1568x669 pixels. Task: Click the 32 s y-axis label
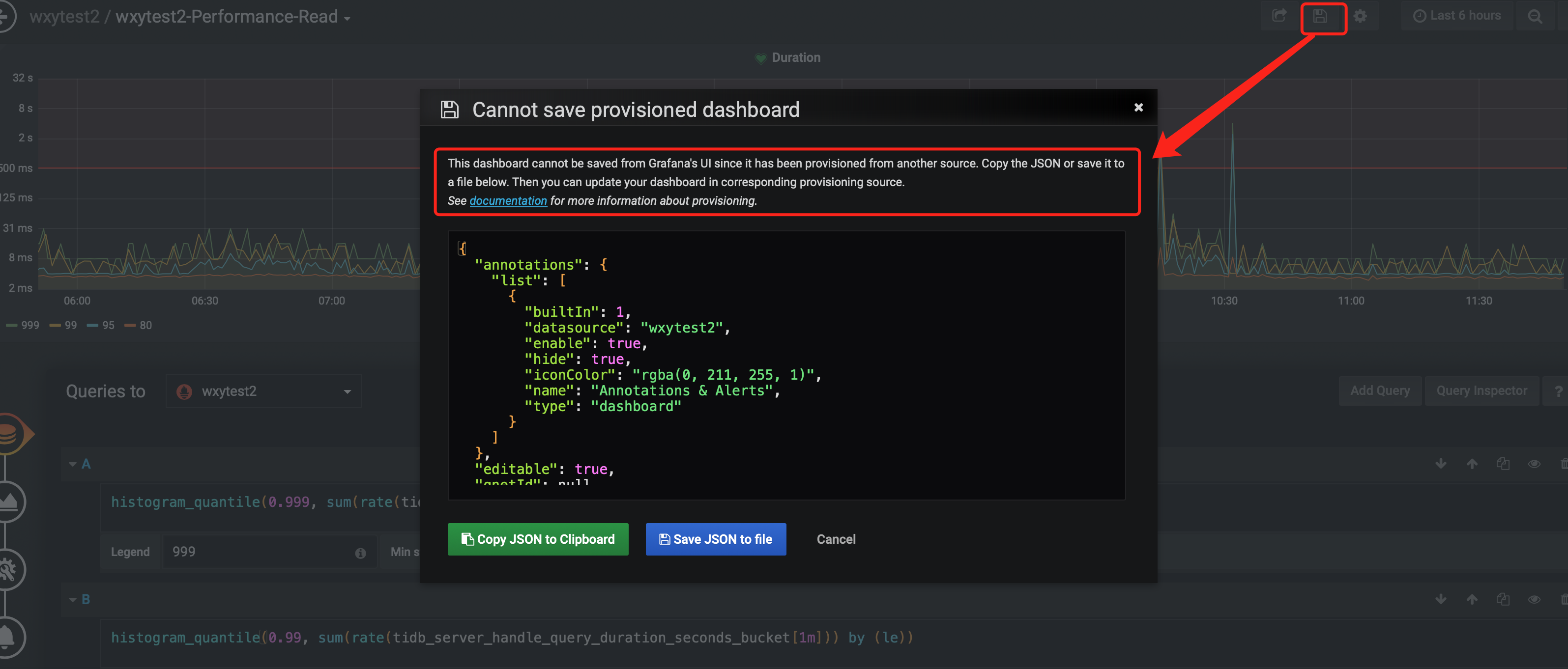pos(23,78)
